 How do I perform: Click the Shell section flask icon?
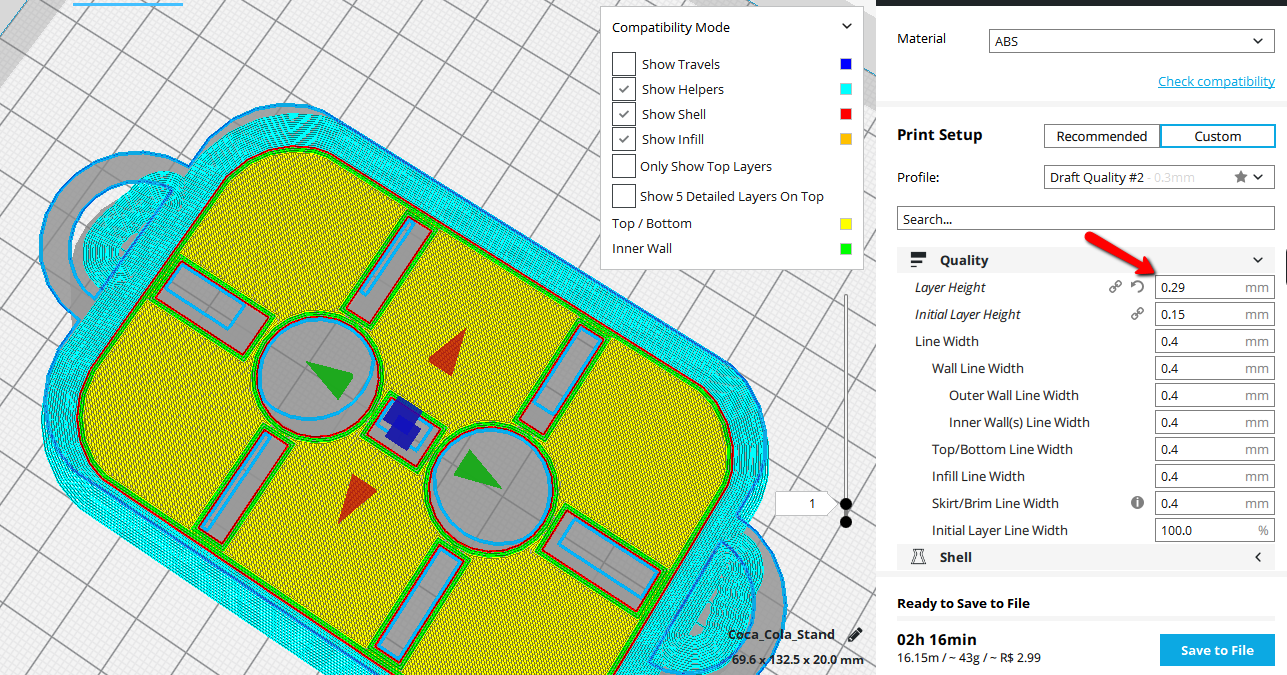pos(918,557)
